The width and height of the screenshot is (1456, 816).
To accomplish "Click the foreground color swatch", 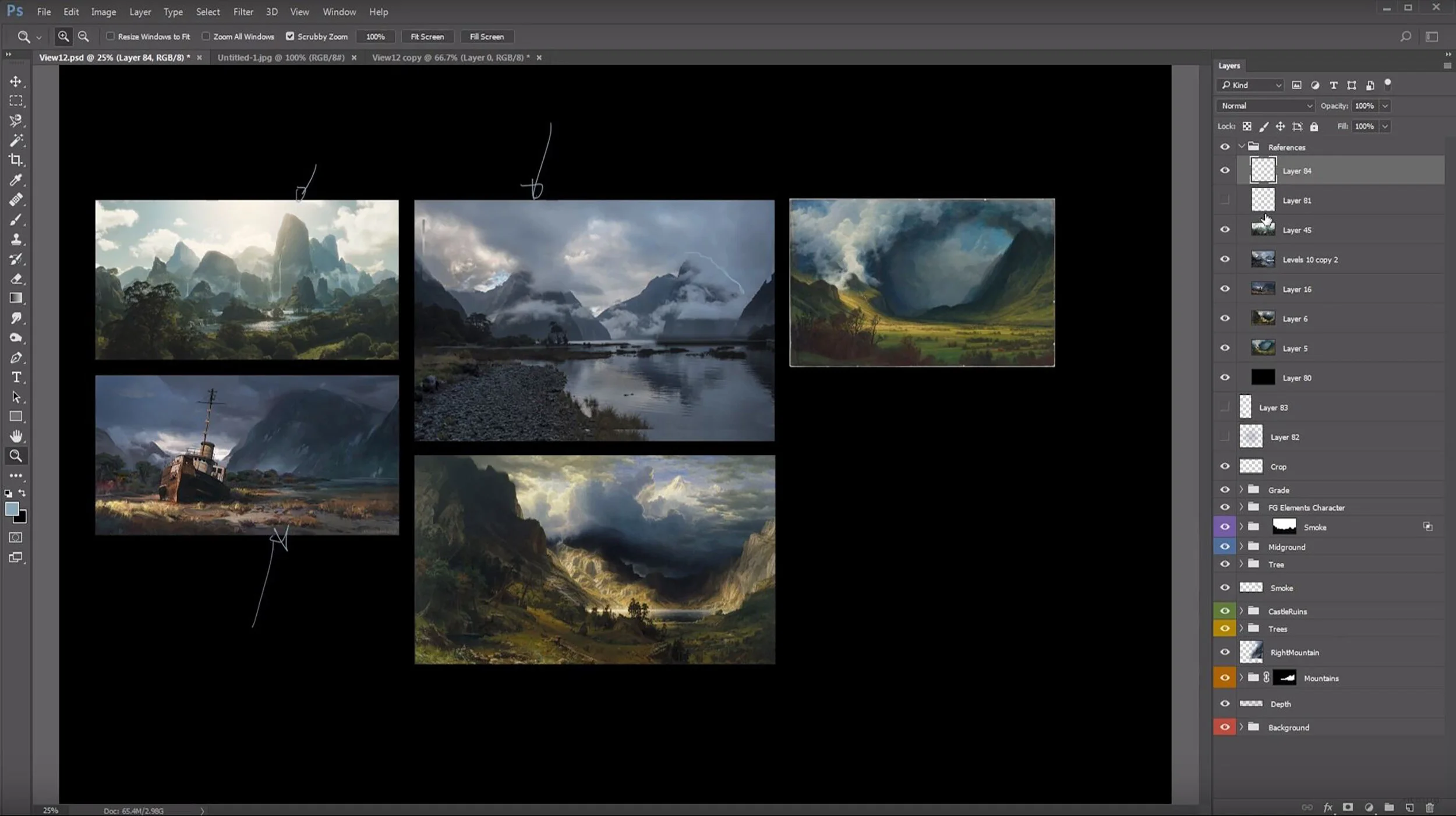I will [11, 509].
